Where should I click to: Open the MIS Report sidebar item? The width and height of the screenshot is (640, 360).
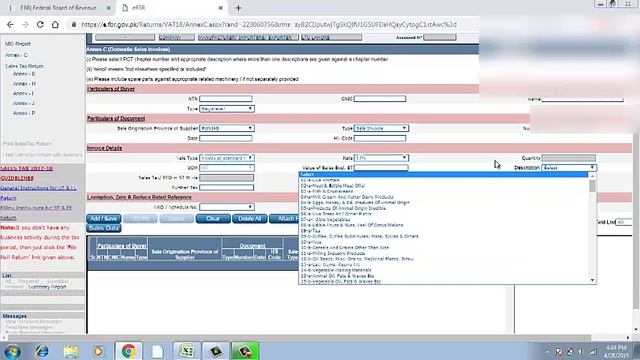[18, 44]
